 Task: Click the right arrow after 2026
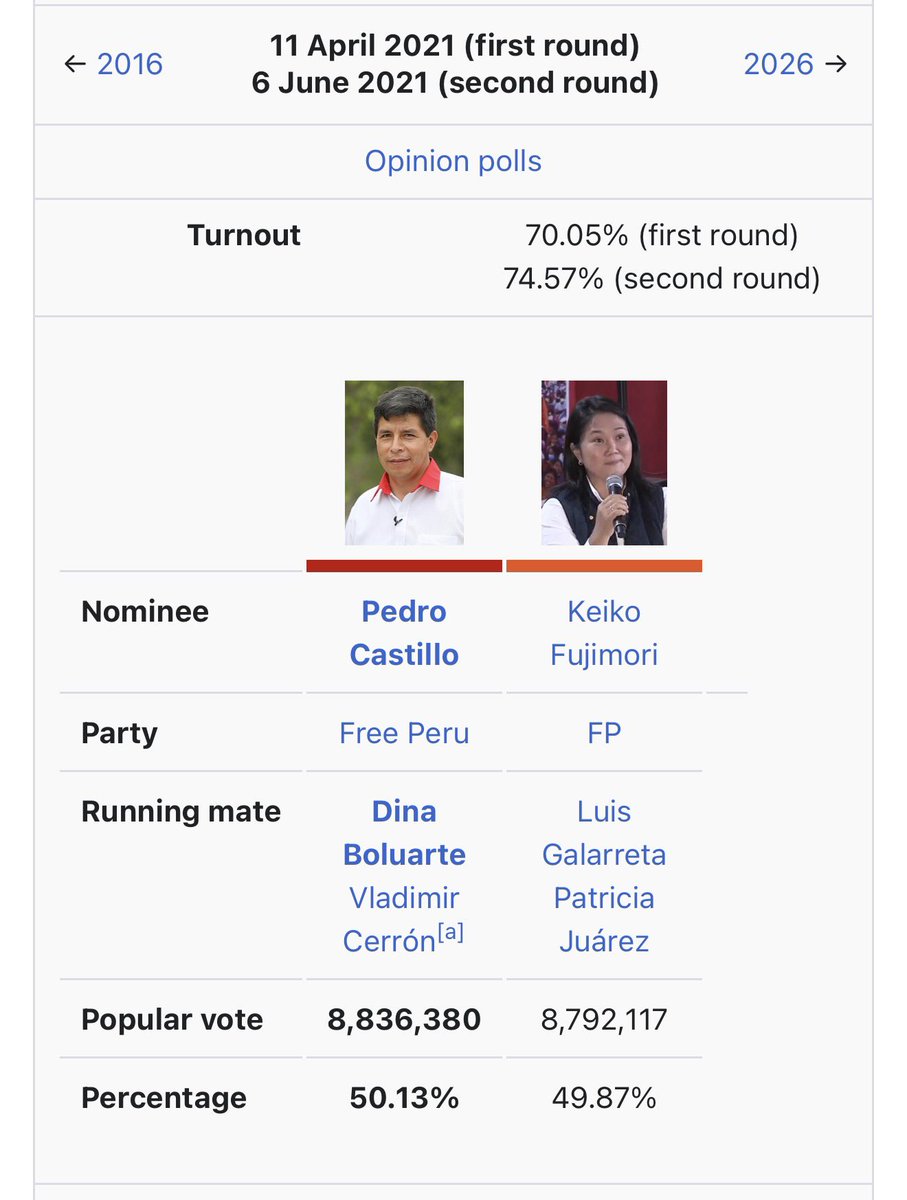click(836, 64)
